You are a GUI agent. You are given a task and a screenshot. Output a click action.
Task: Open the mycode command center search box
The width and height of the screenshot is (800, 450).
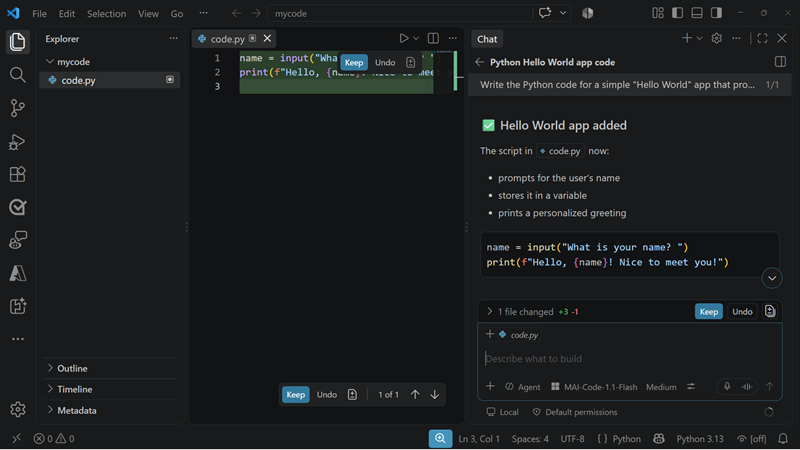point(400,13)
